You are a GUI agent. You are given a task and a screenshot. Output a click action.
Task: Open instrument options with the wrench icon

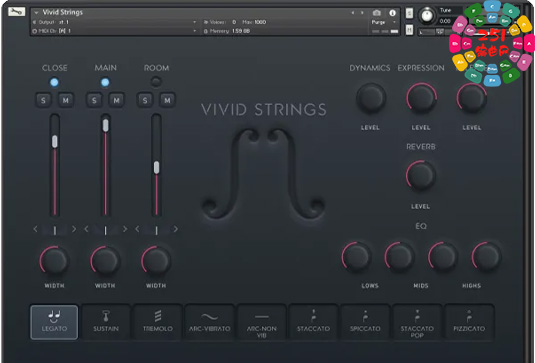click(x=17, y=12)
